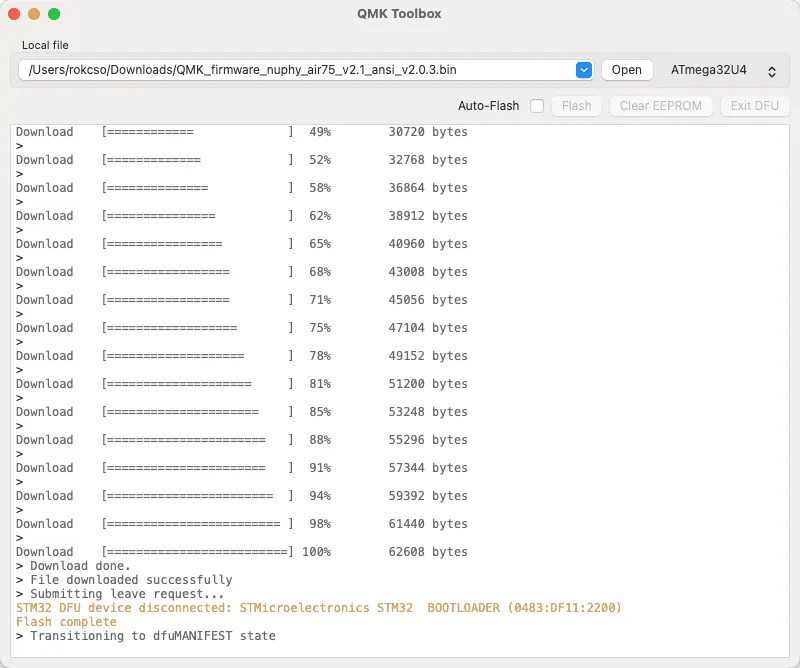
Task: Click the 'File downloaded successfully' log line
Action: [124, 580]
